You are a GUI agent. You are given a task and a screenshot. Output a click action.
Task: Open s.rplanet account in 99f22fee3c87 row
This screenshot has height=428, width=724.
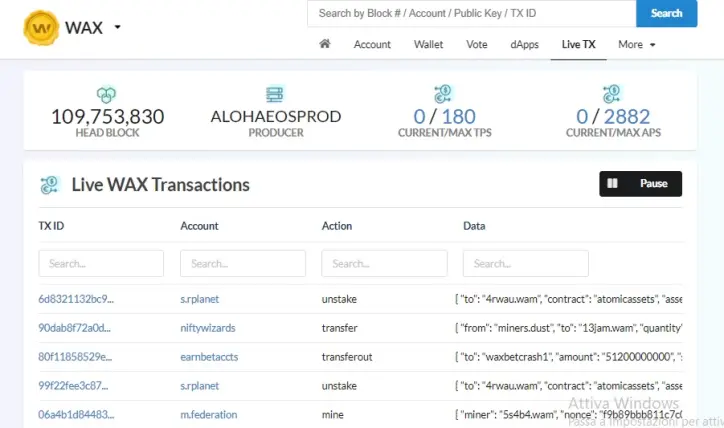click(199, 386)
